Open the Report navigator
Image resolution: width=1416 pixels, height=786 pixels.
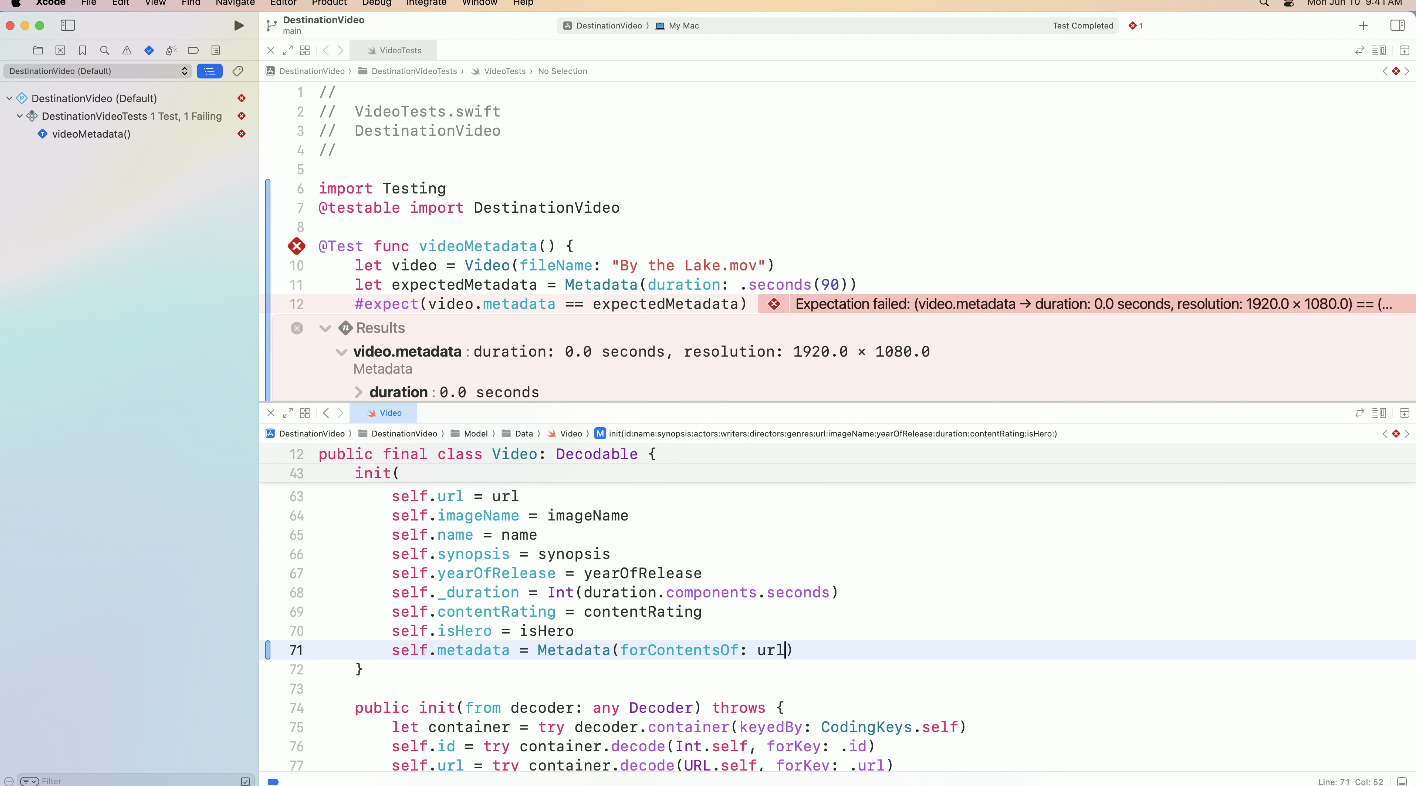tap(216, 50)
